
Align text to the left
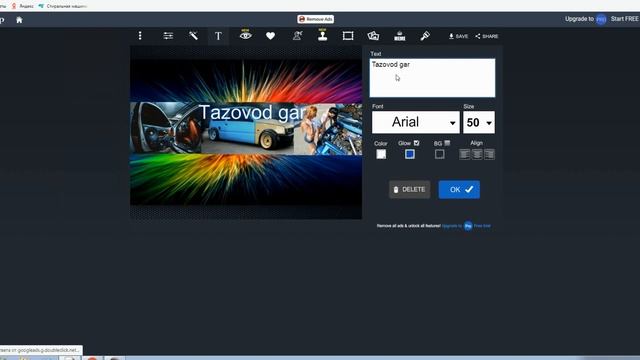click(x=464, y=154)
